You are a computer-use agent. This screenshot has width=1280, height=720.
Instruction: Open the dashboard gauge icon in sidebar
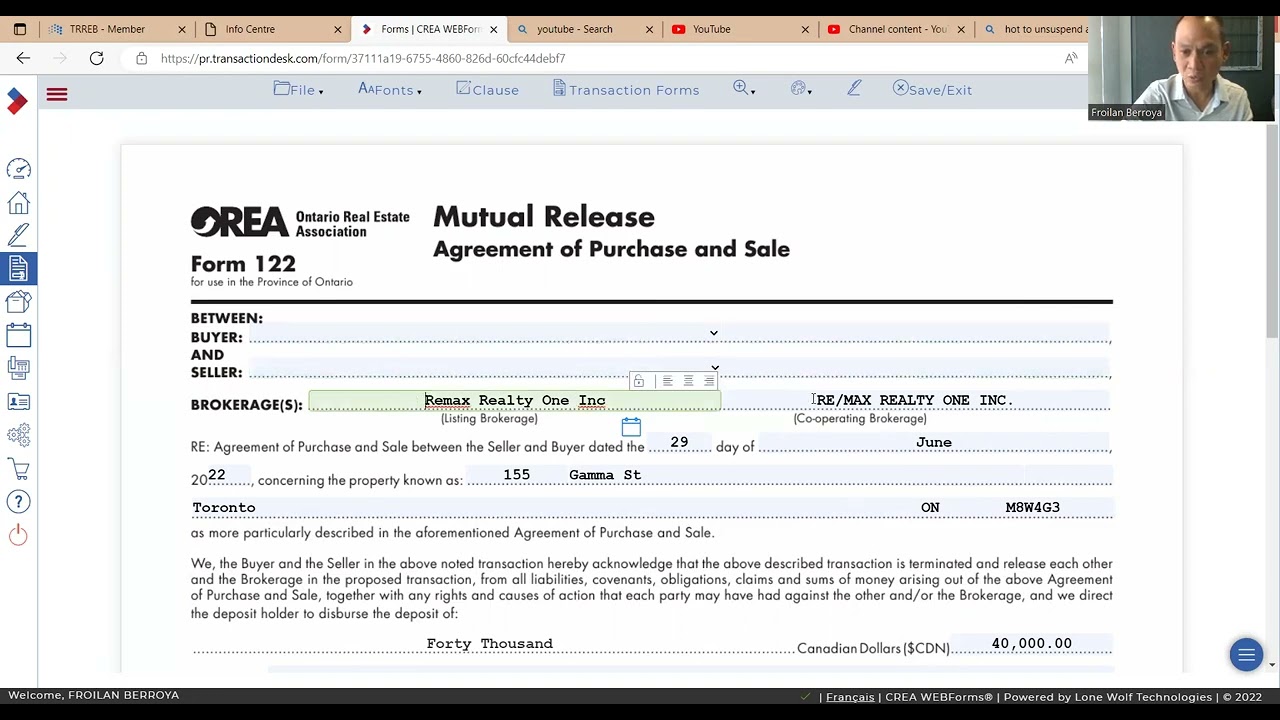[18, 169]
